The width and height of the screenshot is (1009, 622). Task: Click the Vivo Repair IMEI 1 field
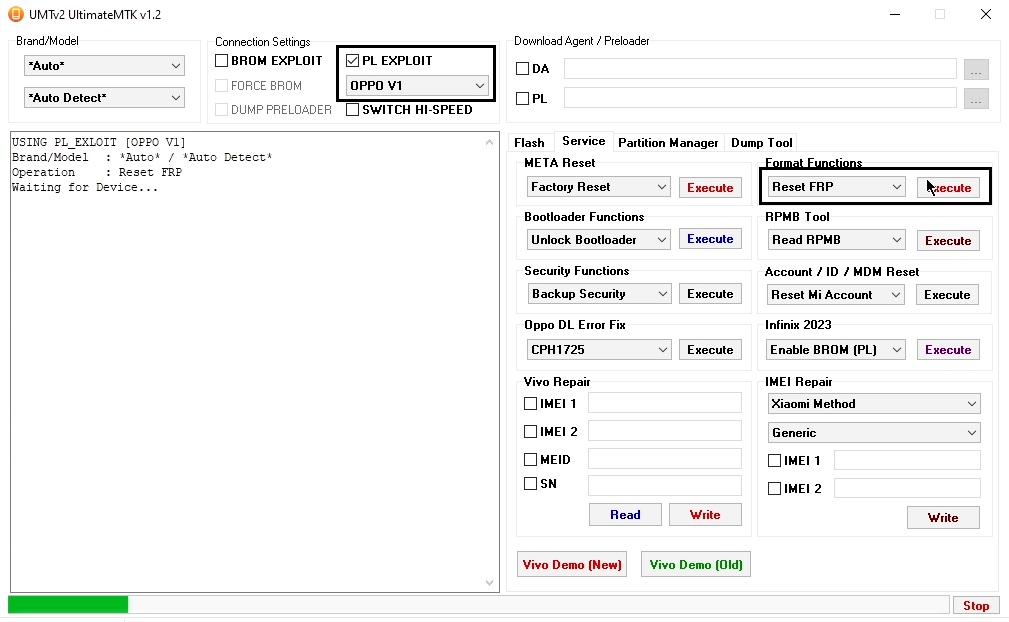[665, 403]
